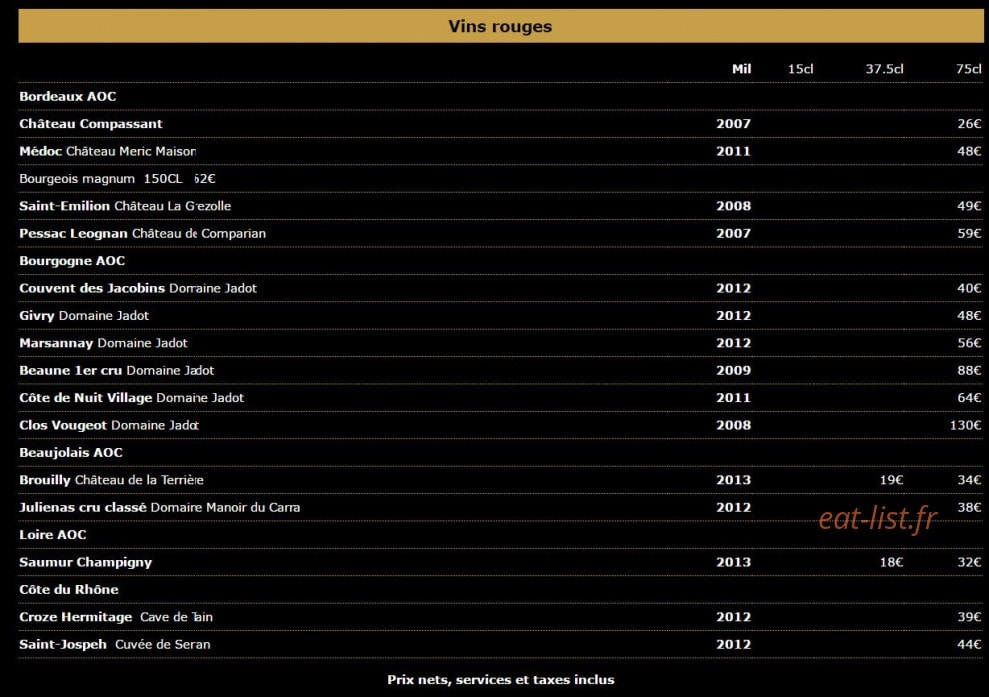
Task: Click the 38€ price for Julienas
Action: pos(969,507)
